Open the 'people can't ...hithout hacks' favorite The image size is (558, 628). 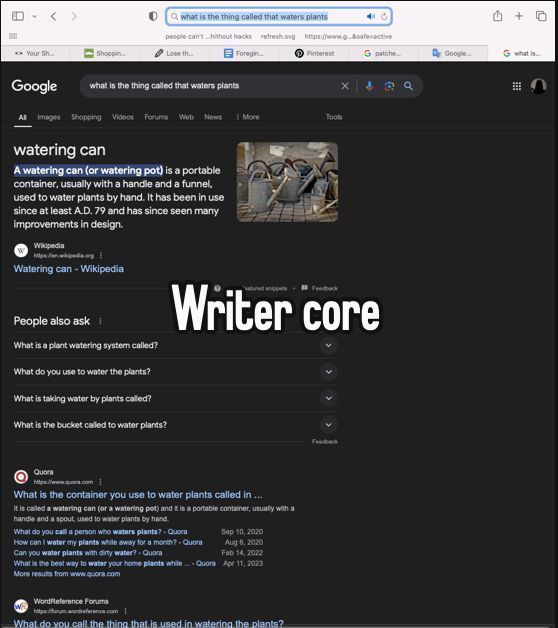pos(208,36)
